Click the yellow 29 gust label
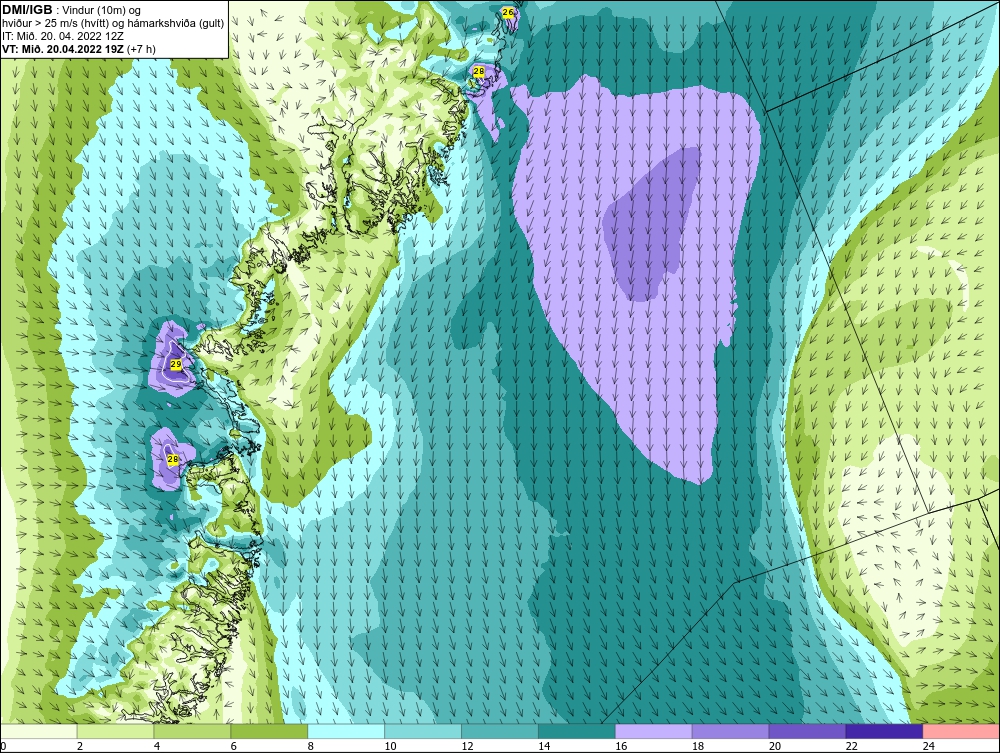Image resolution: width=1000 pixels, height=753 pixels. (176, 364)
